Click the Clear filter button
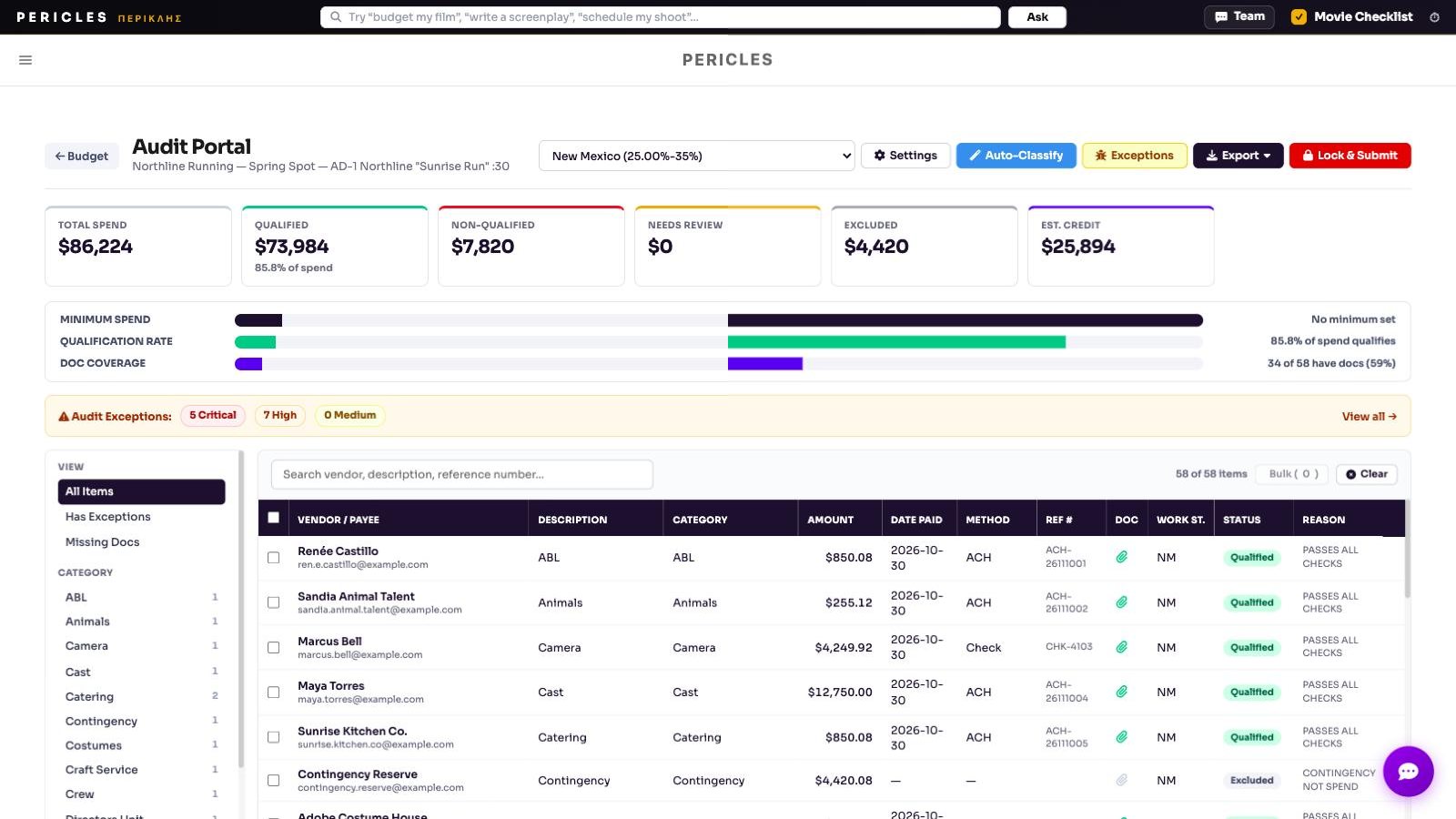Image resolution: width=1456 pixels, height=819 pixels. pyautogui.click(x=1367, y=474)
